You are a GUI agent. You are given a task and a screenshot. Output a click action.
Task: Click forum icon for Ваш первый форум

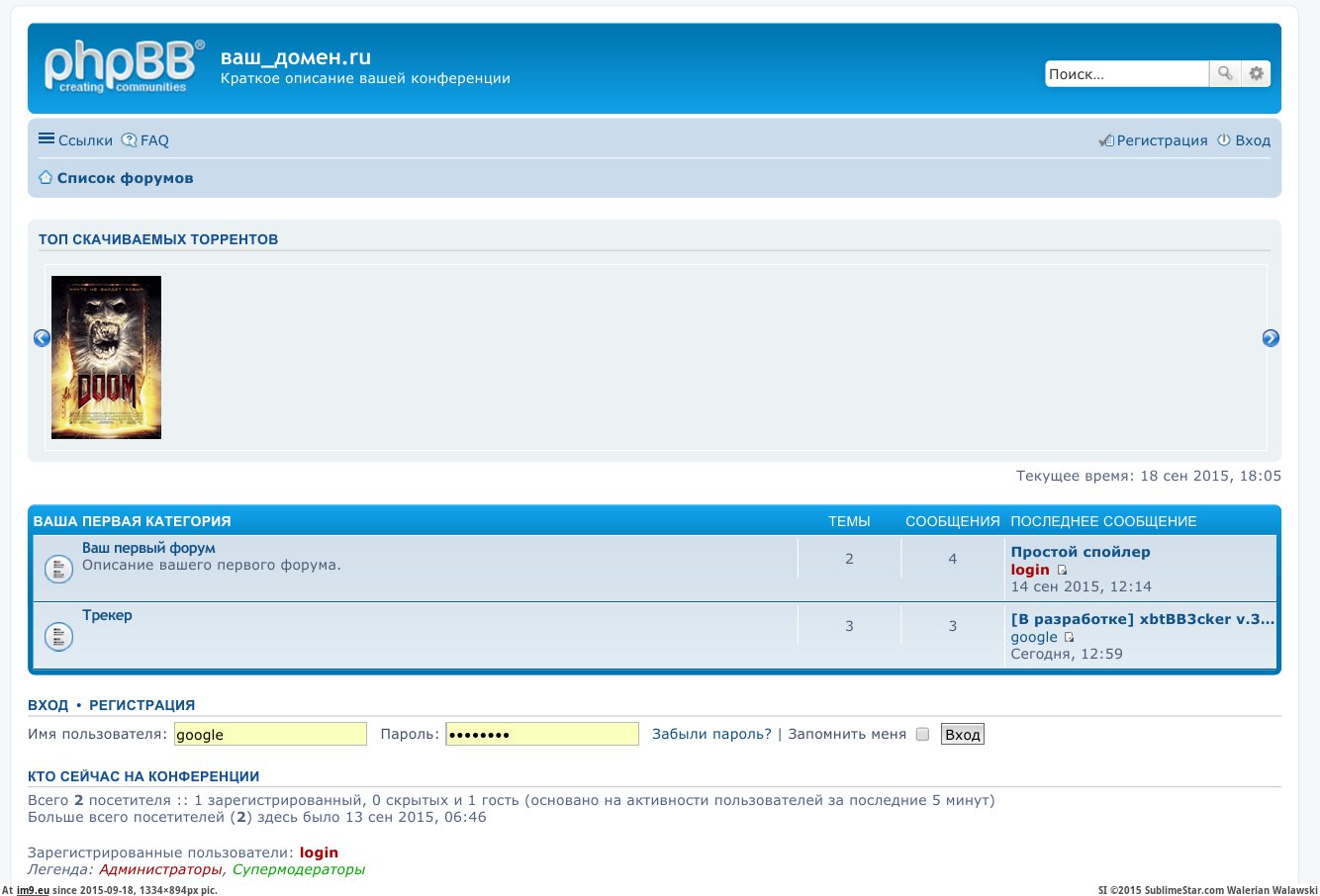pos(58,569)
